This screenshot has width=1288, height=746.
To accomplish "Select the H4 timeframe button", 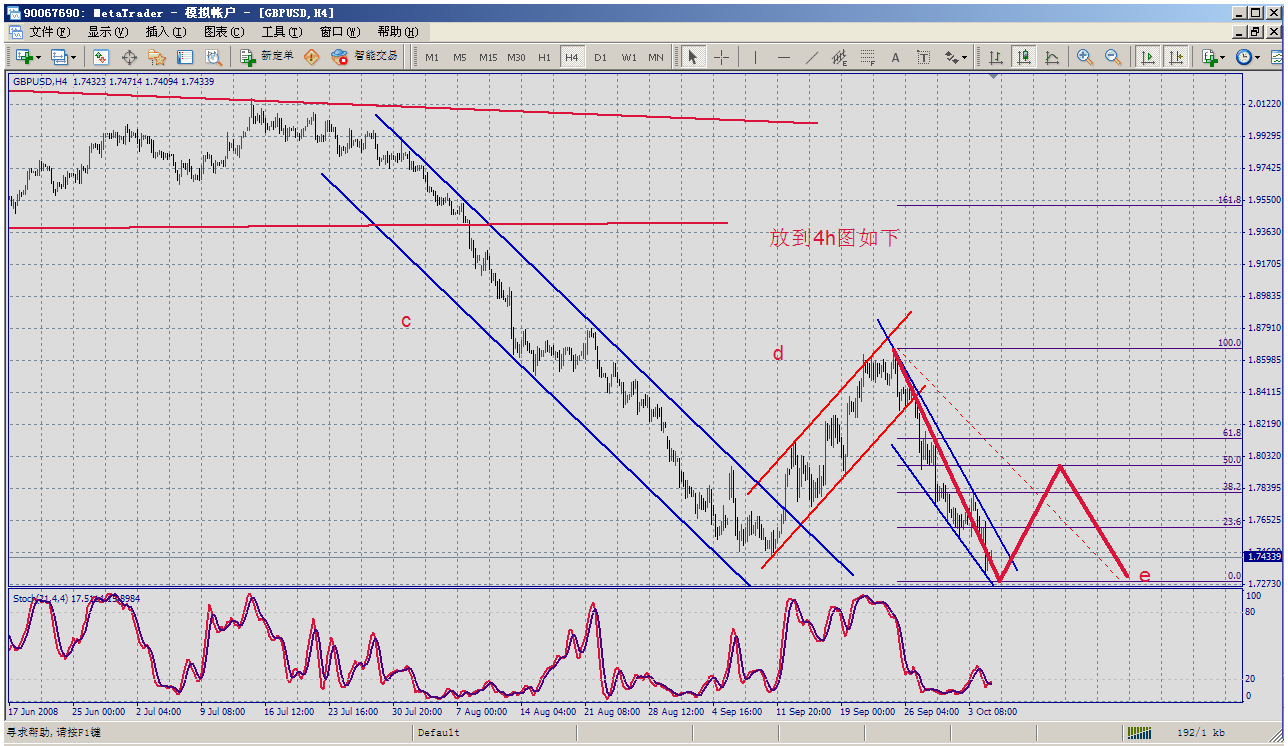I will 572,57.
